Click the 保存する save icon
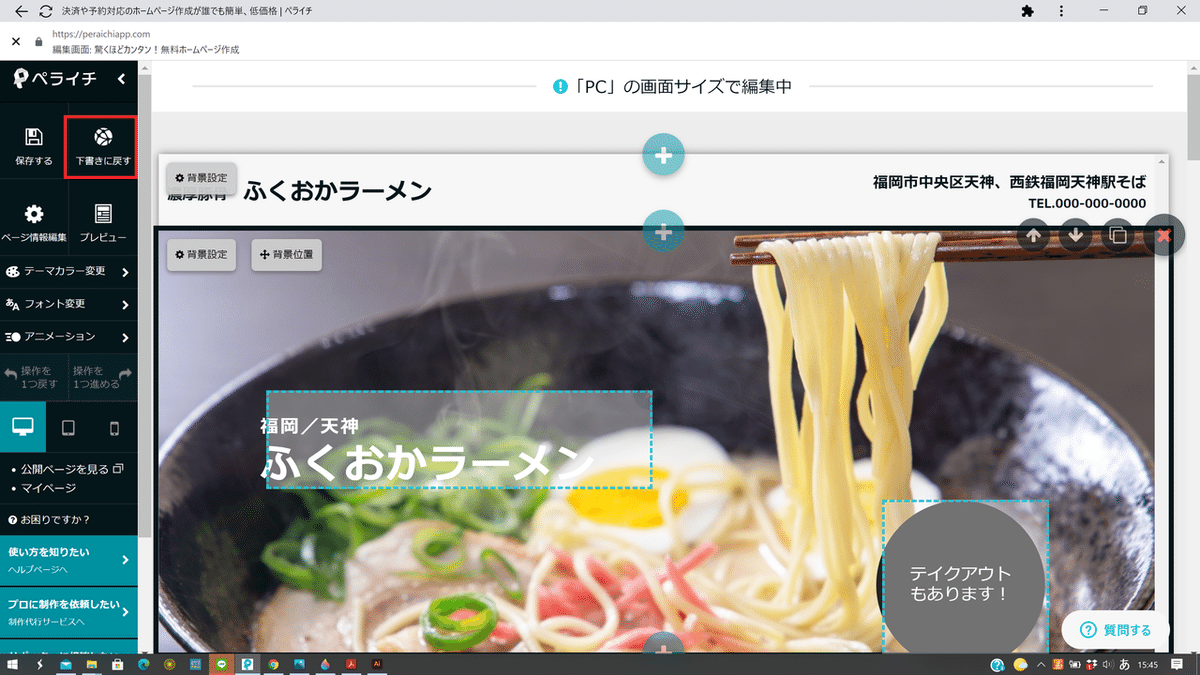This screenshot has width=1200, height=675. click(33, 137)
